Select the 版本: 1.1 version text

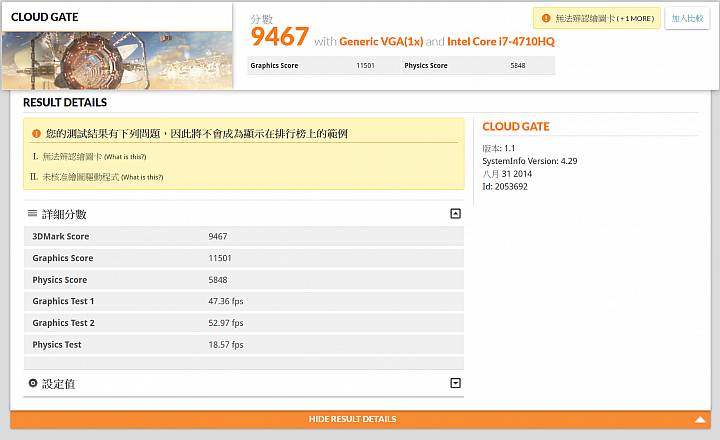(x=499, y=148)
